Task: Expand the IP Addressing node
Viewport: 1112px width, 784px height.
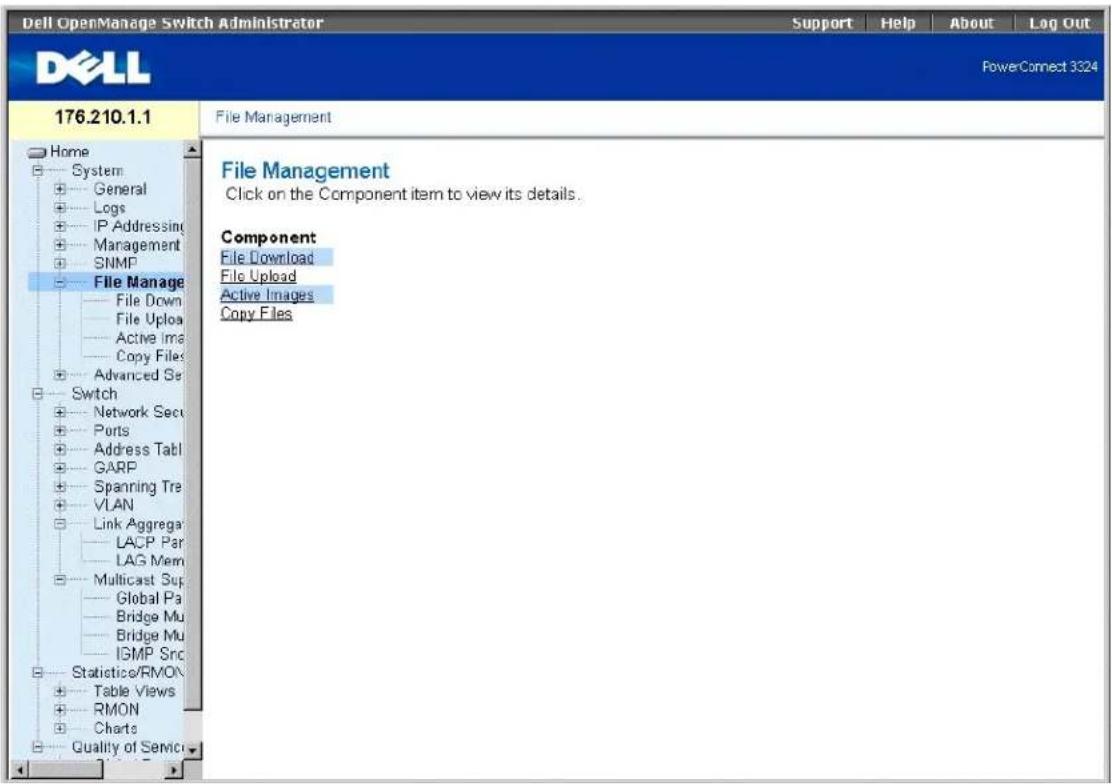Action: click(x=60, y=226)
